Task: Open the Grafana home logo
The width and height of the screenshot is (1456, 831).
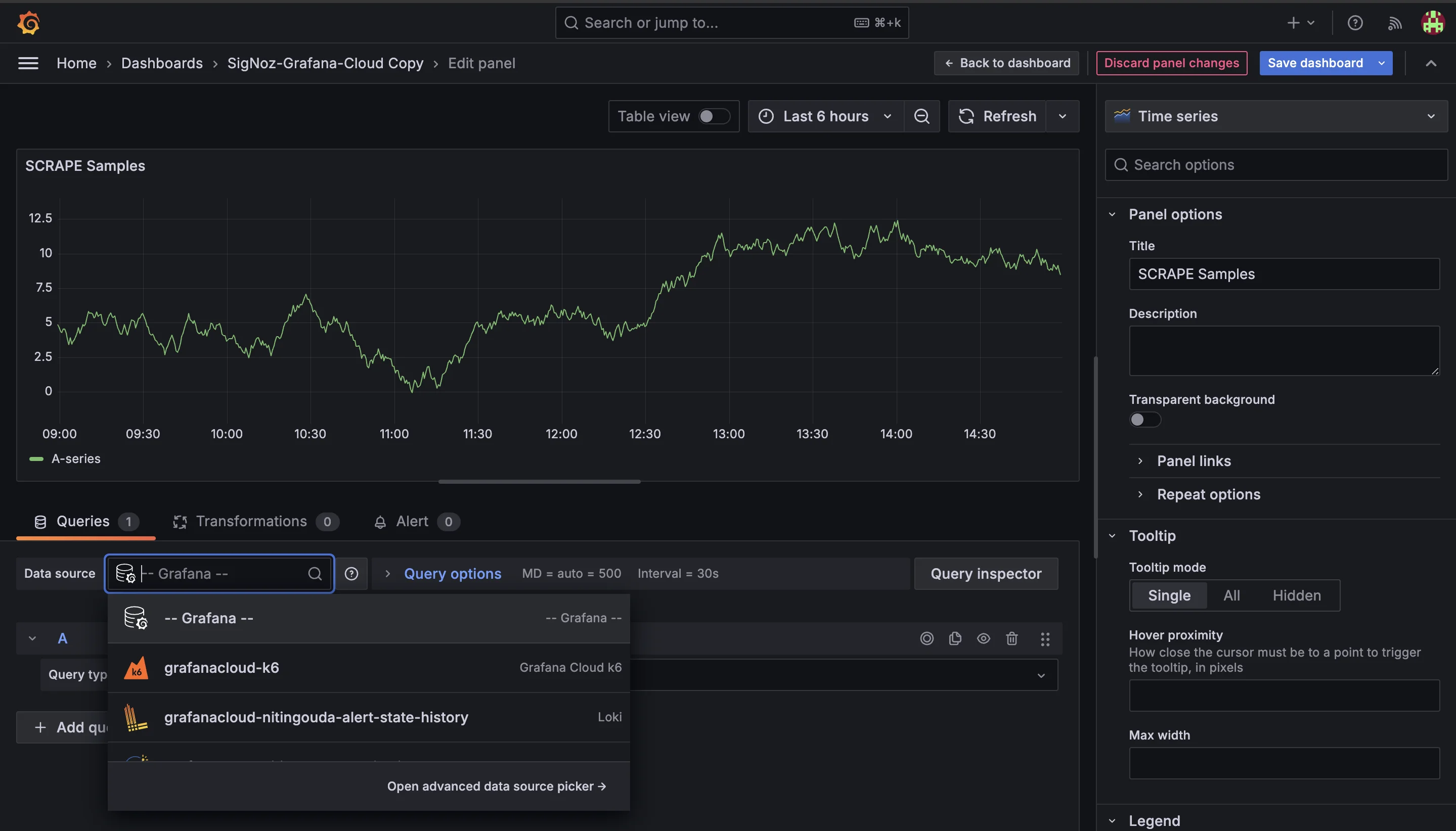Action: (28, 23)
